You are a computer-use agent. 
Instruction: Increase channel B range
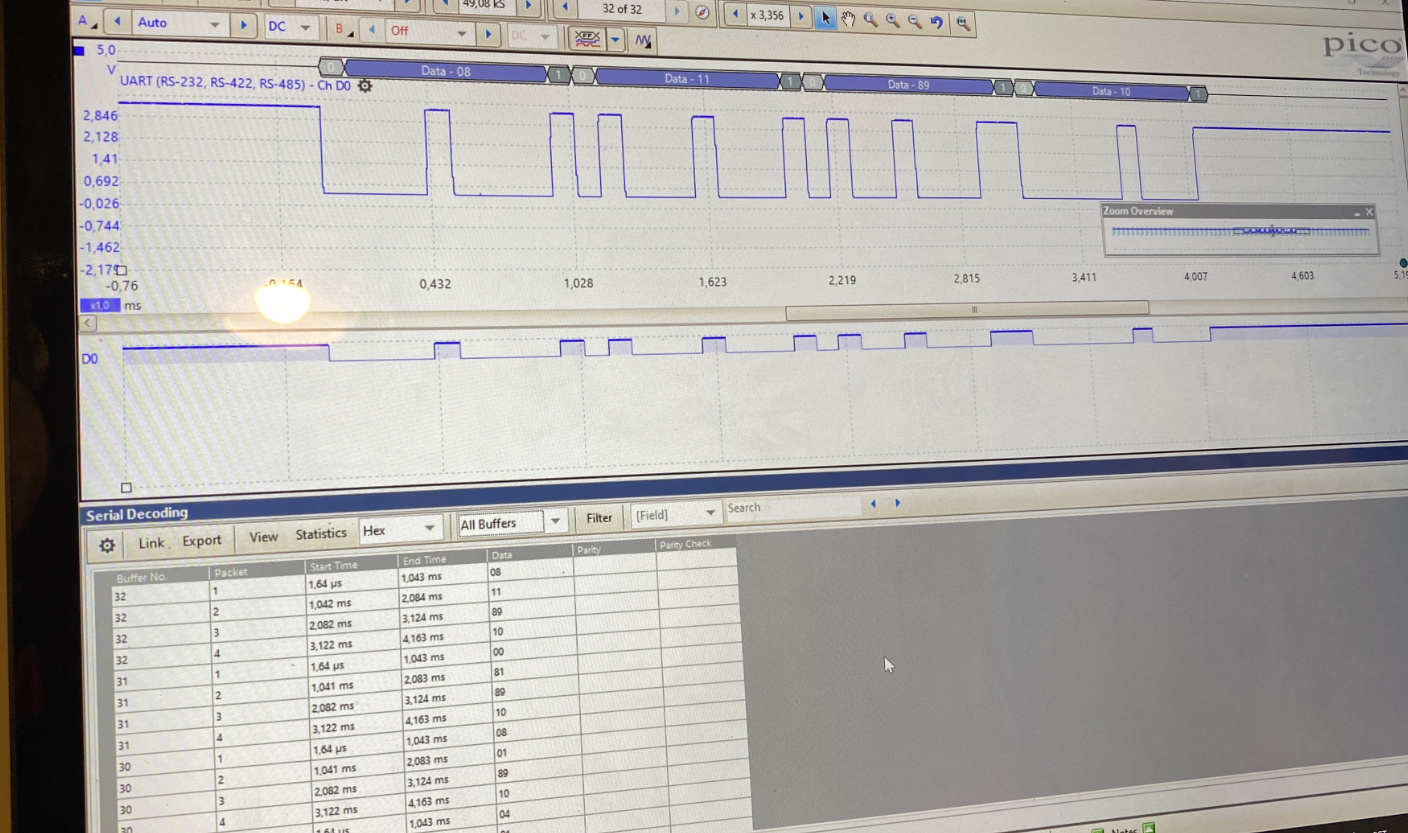pos(488,34)
